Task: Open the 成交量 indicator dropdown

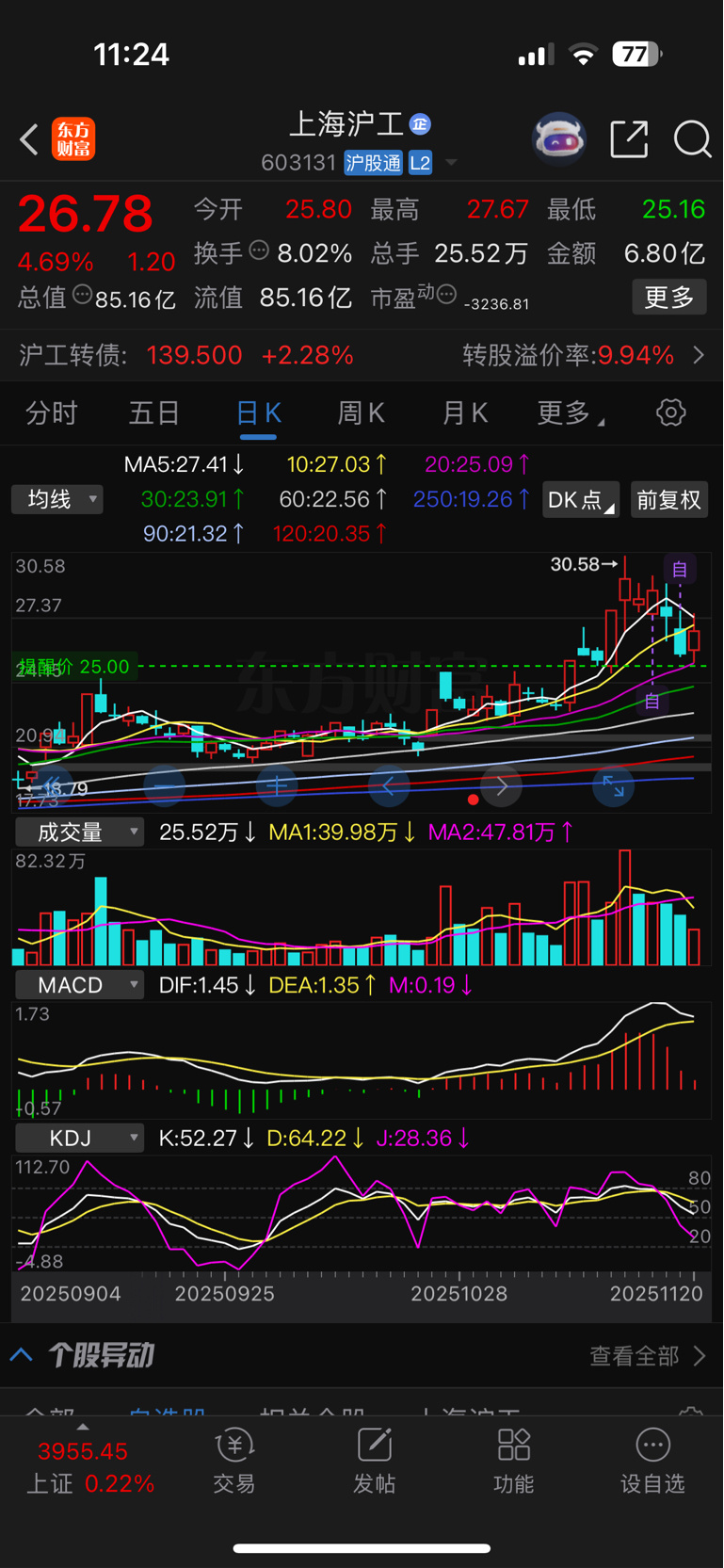Action: click(80, 832)
